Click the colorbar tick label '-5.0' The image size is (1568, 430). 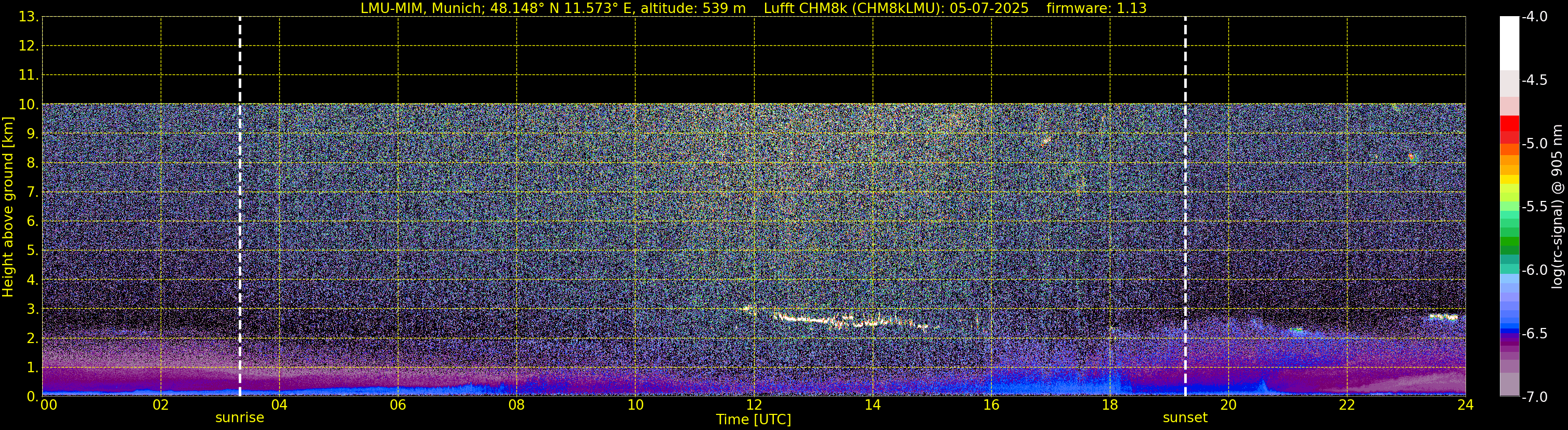1535,144
